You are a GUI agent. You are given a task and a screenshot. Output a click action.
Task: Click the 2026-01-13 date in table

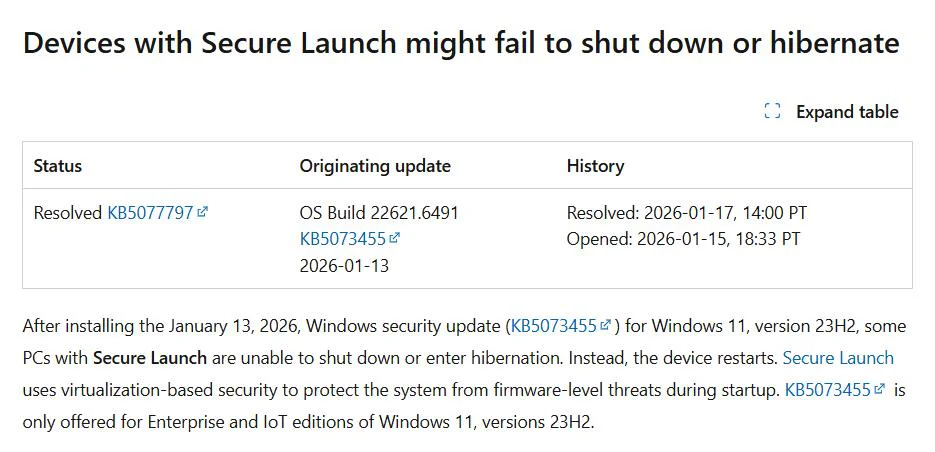click(x=344, y=266)
